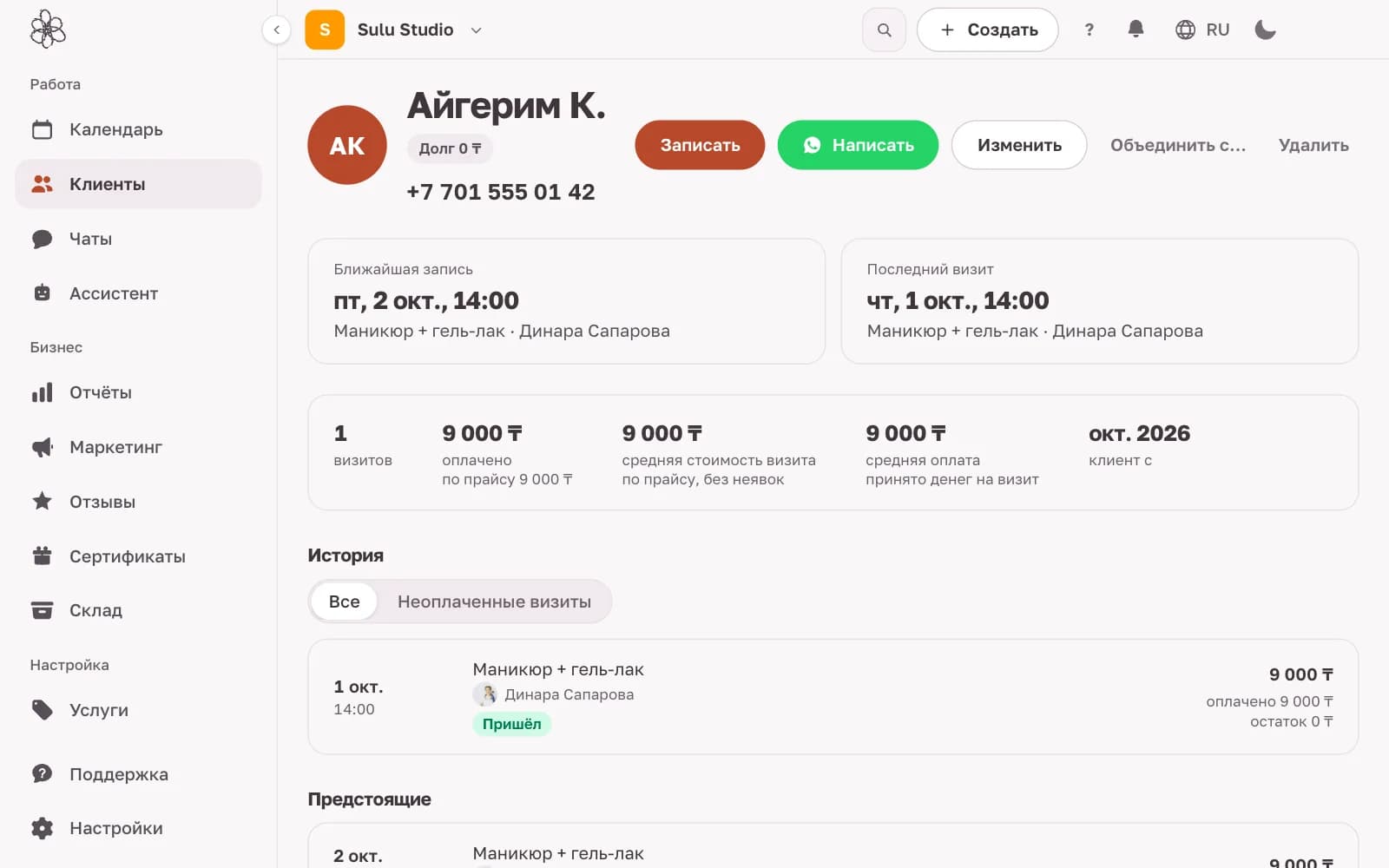Message client via green Написать button
Screen dimensions: 1389x868
(858, 145)
